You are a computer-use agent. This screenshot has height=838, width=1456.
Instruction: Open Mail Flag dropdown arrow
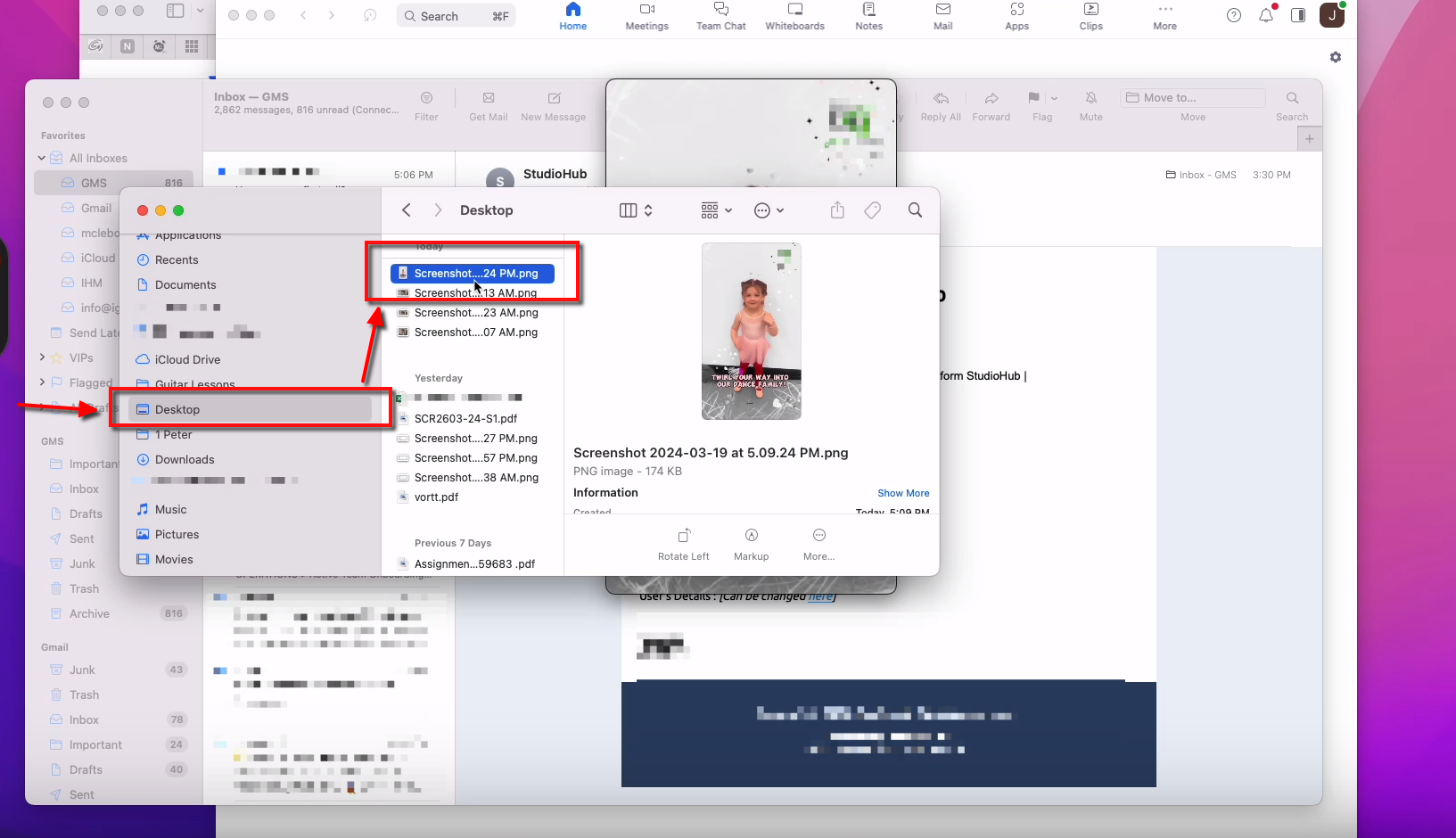pos(1054,99)
